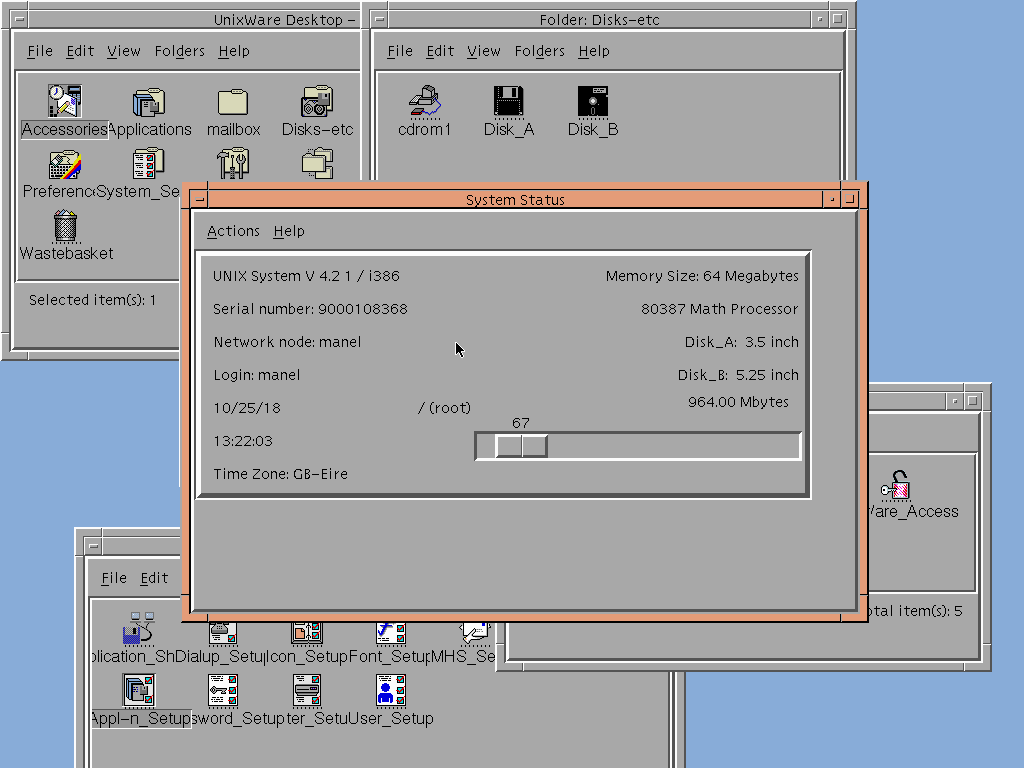Viewport: 1024px width, 768px height.
Task: Click the 'Login: manel' text
Action: click(x=257, y=376)
